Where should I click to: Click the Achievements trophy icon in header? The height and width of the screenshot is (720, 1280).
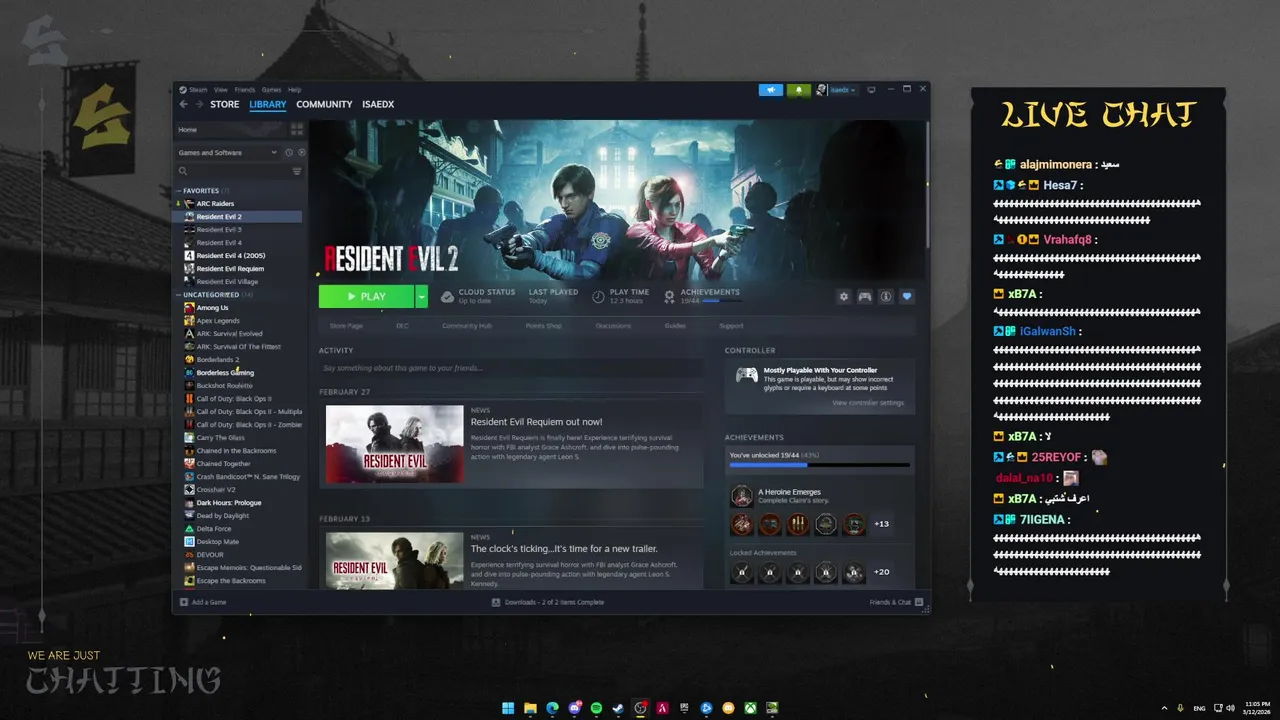pyautogui.click(x=669, y=296)
